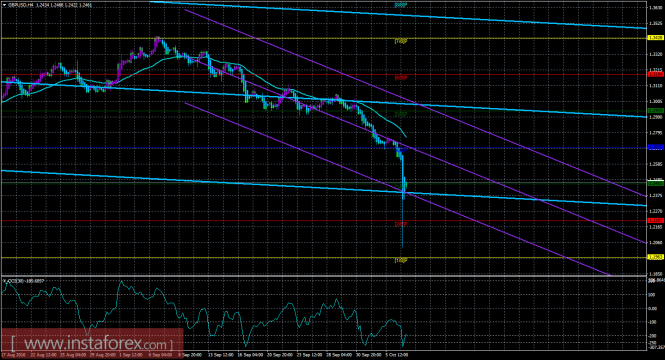Select the top yellow horizontal resistance line

tap(323, 38)
